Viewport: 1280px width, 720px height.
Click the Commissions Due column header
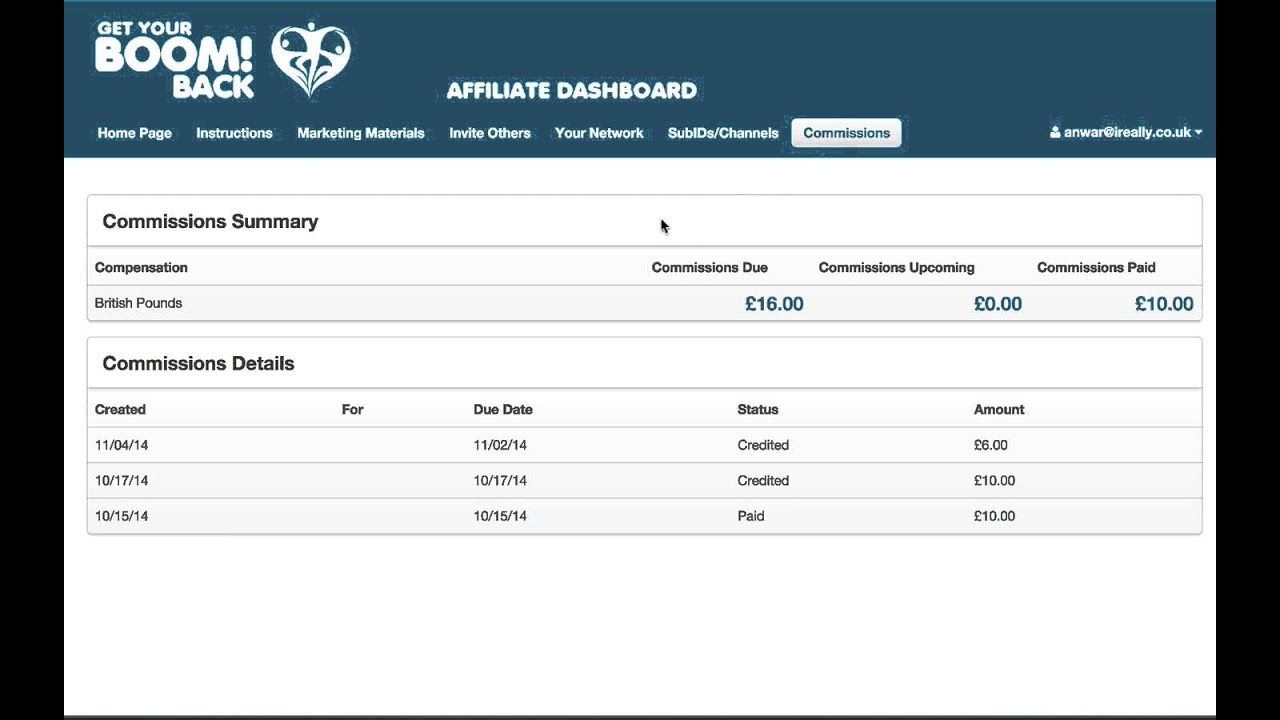coord(710,268)
